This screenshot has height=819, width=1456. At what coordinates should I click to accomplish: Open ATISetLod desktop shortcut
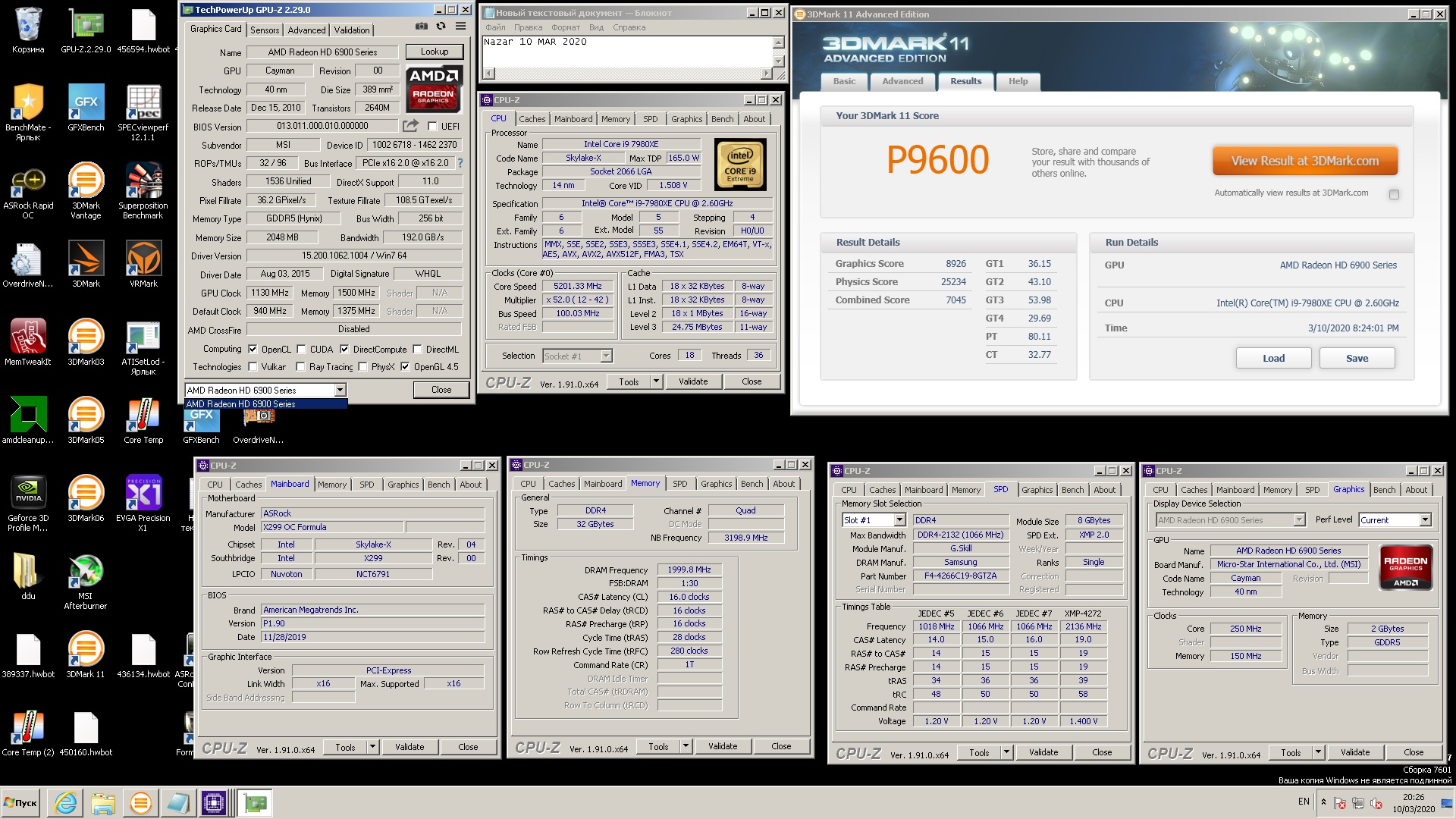pos(143,347)
